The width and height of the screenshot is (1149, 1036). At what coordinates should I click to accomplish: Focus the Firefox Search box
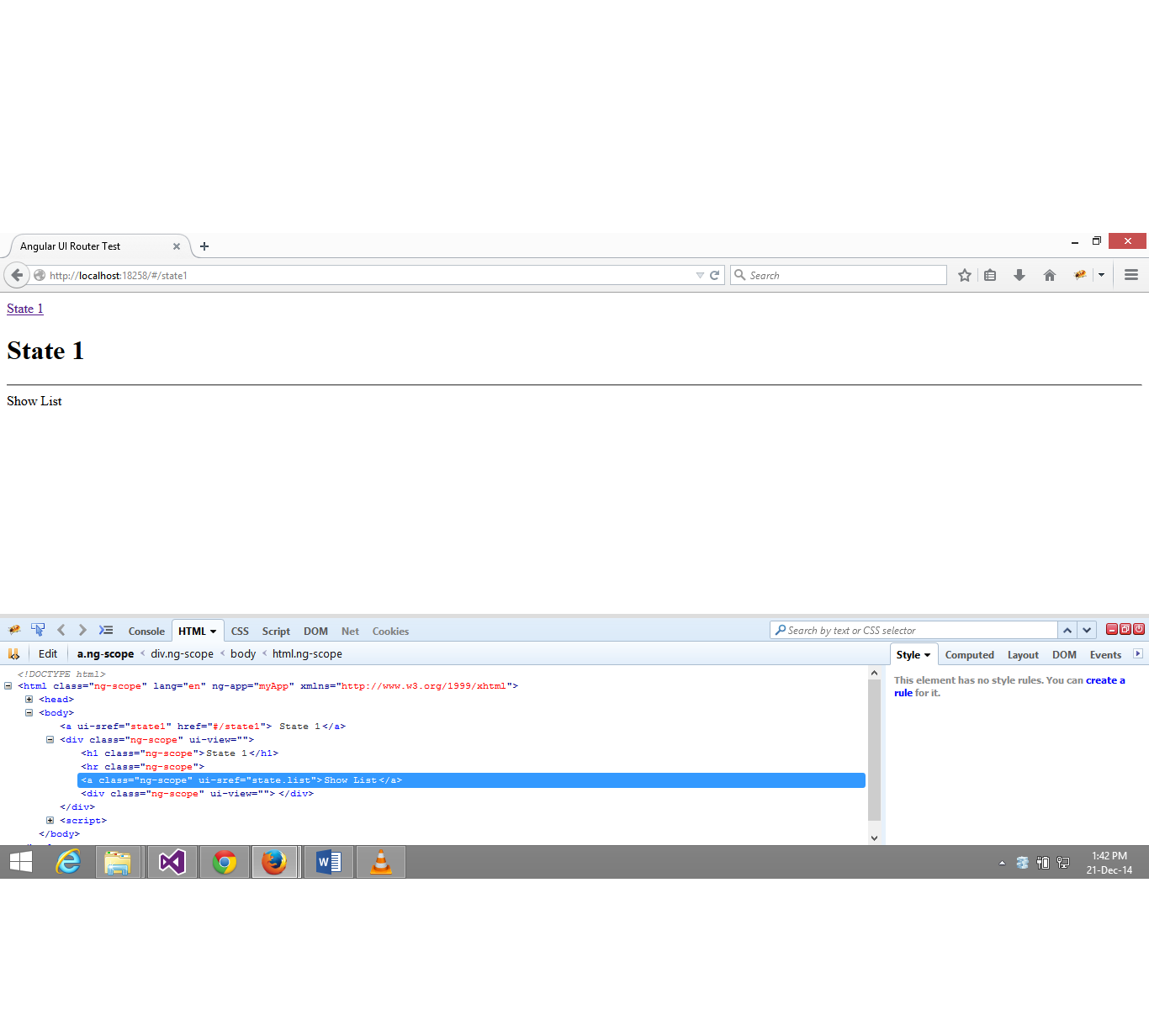pos(839,275)
